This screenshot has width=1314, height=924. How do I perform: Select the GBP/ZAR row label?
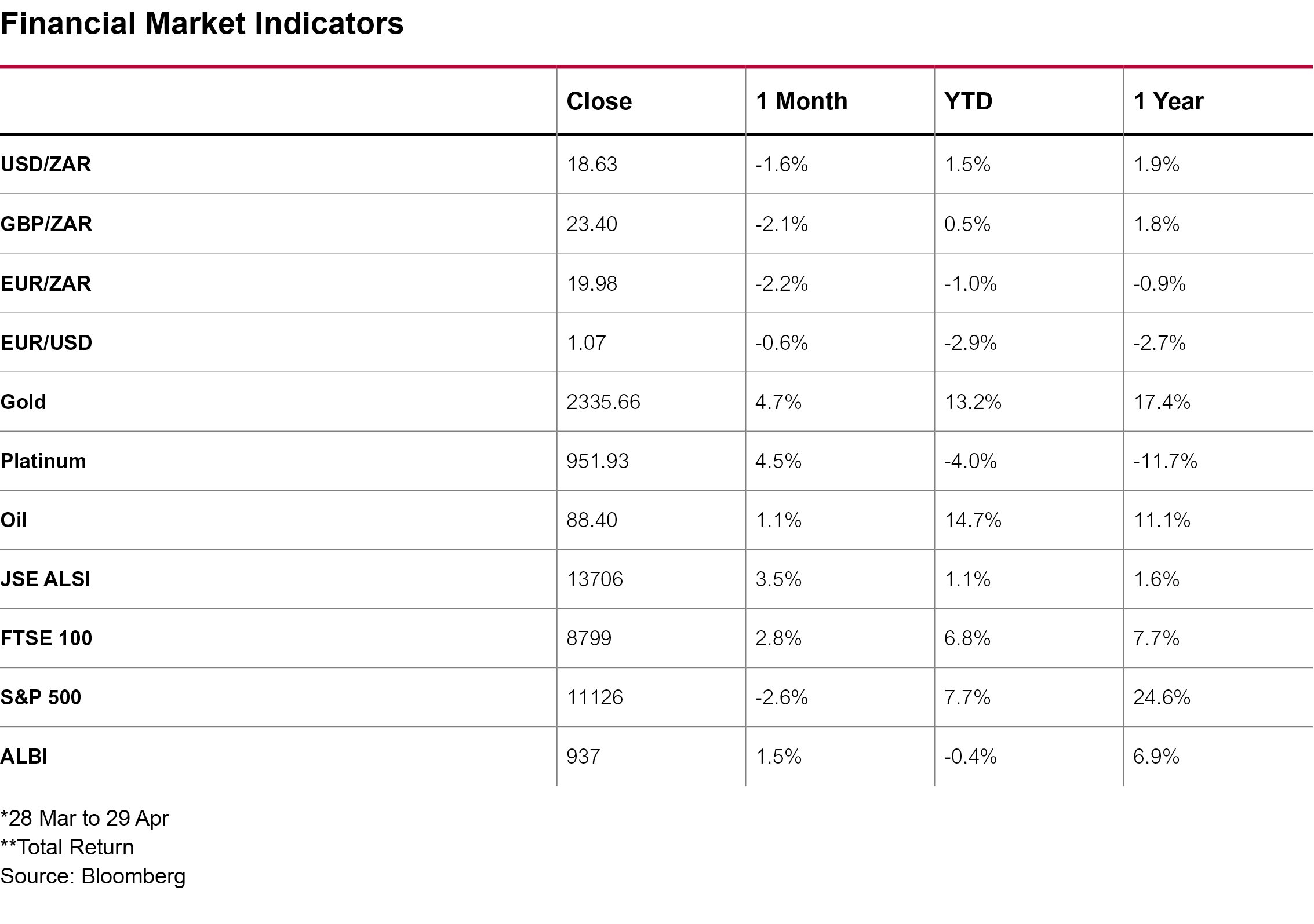click(x=46, y=224)
